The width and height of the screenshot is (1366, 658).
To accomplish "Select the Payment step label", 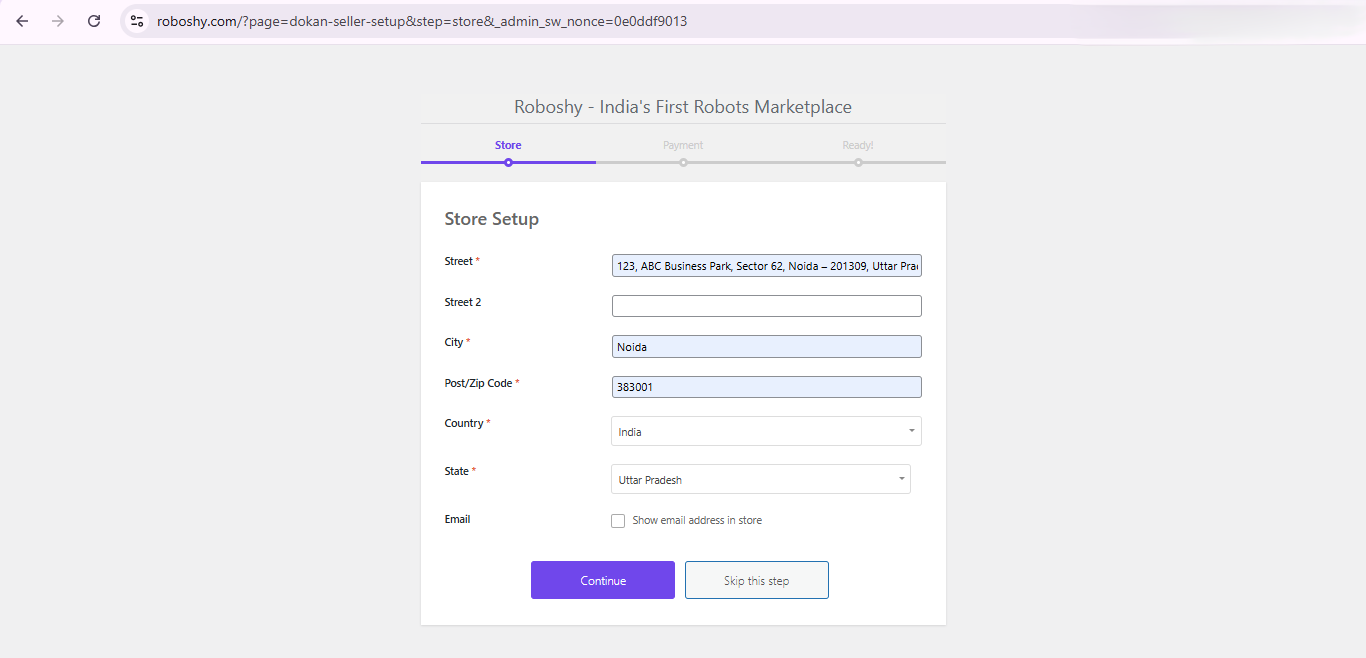I will click(x=683, y=145).
